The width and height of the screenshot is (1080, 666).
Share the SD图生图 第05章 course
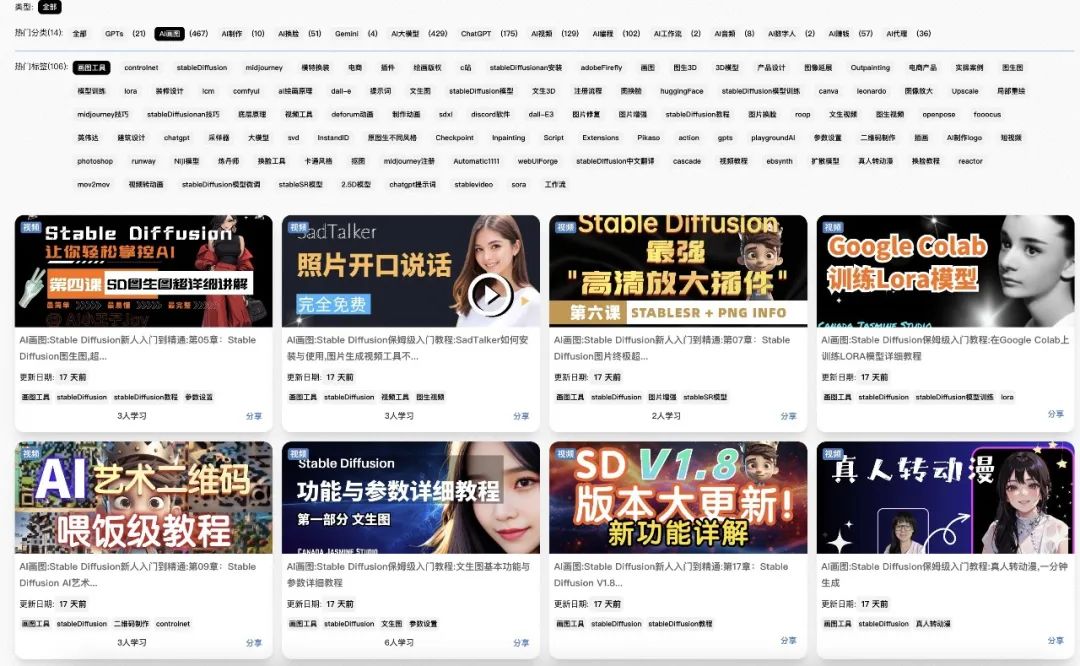pyautogui.click(x=253, y=416)
